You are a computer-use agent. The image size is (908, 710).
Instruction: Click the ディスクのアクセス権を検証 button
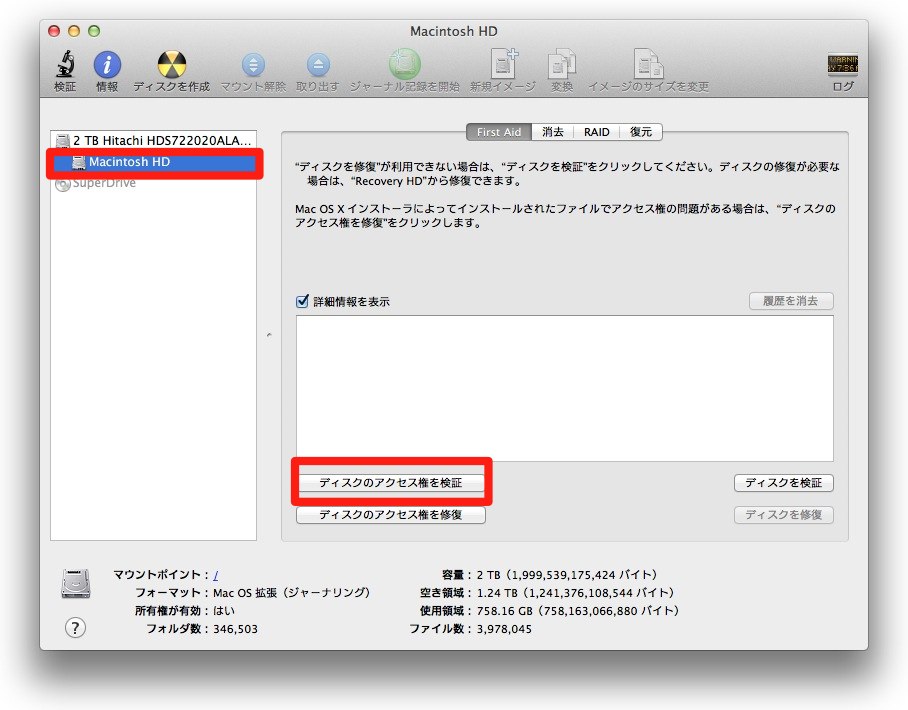(x=391, y=483)
